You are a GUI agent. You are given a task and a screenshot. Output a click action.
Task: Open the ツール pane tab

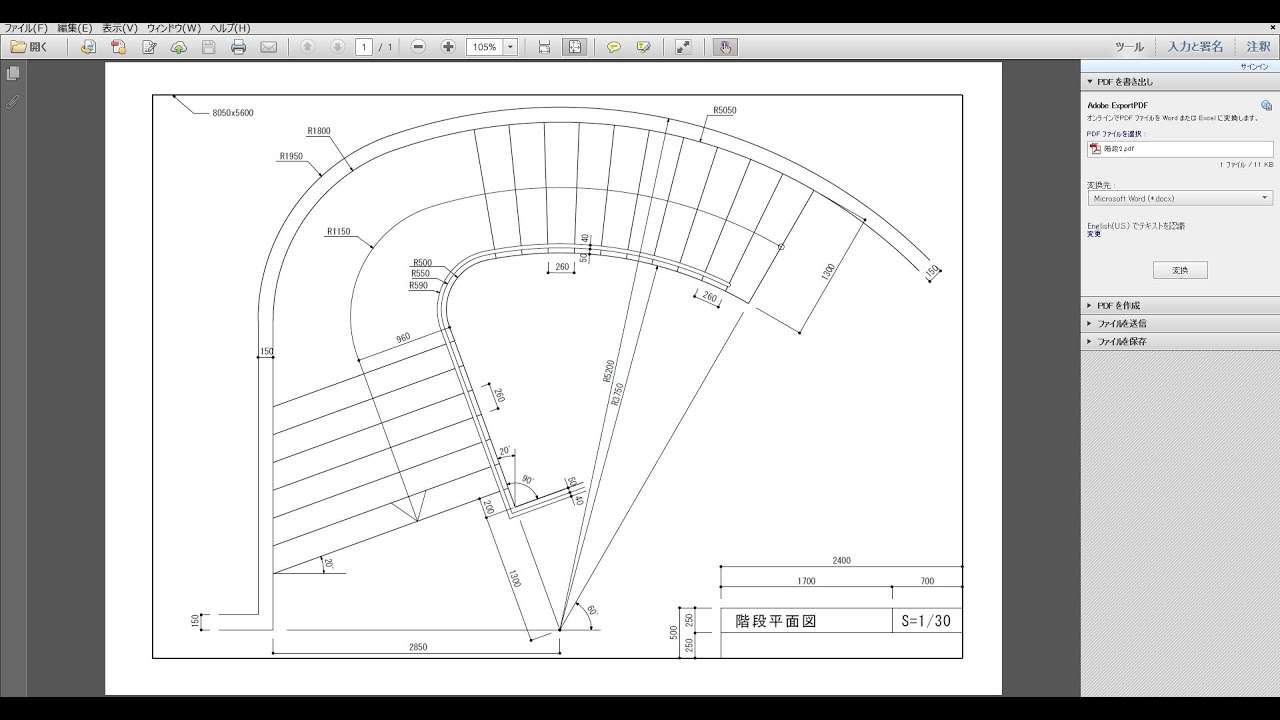[x=1129, y=47]
